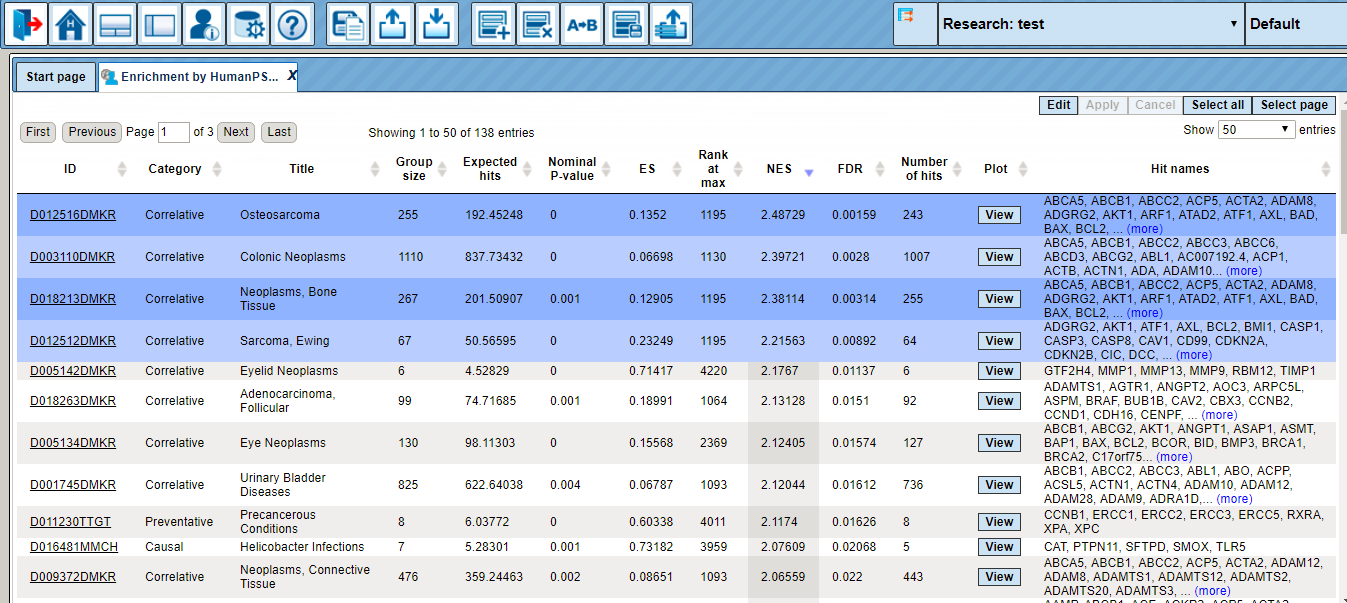Click the table calculator icon
The image size is (1347, 603).
tap(627, 24)
